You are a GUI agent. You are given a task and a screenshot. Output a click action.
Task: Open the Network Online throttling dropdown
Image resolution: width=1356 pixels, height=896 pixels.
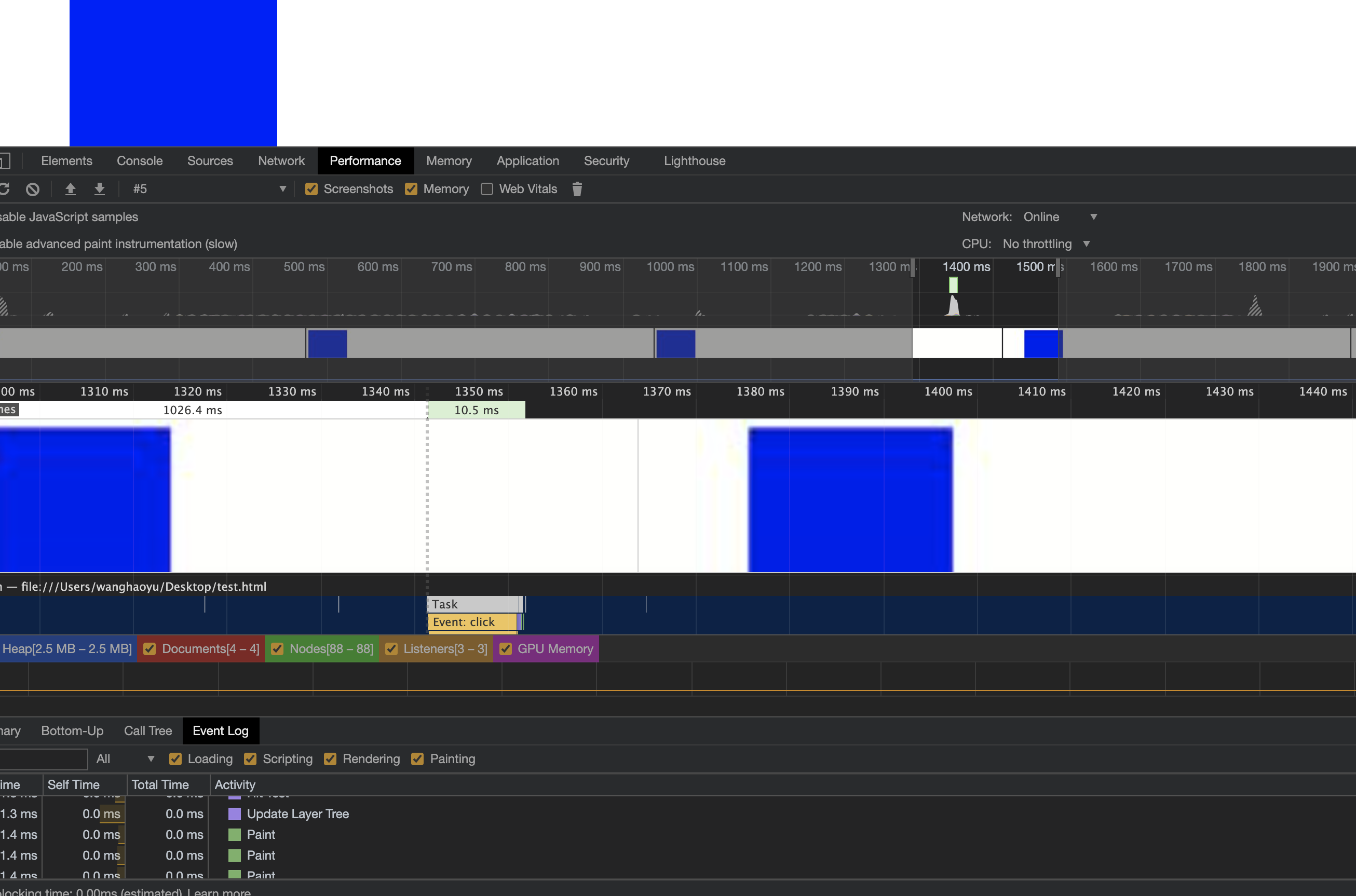click(x=1060, y=217)
